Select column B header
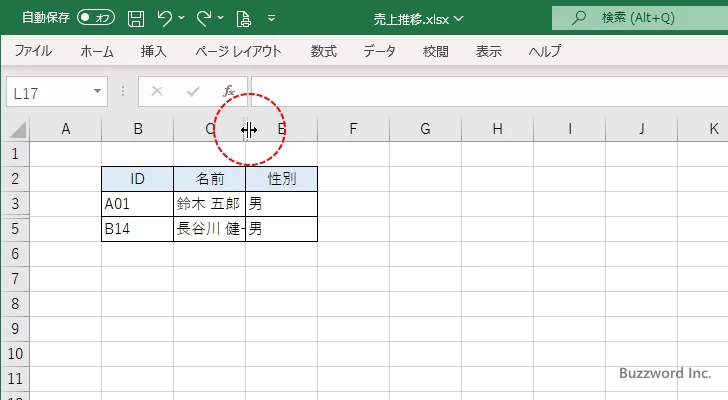Viewport: 728px width, 400px height. [137, 129]
